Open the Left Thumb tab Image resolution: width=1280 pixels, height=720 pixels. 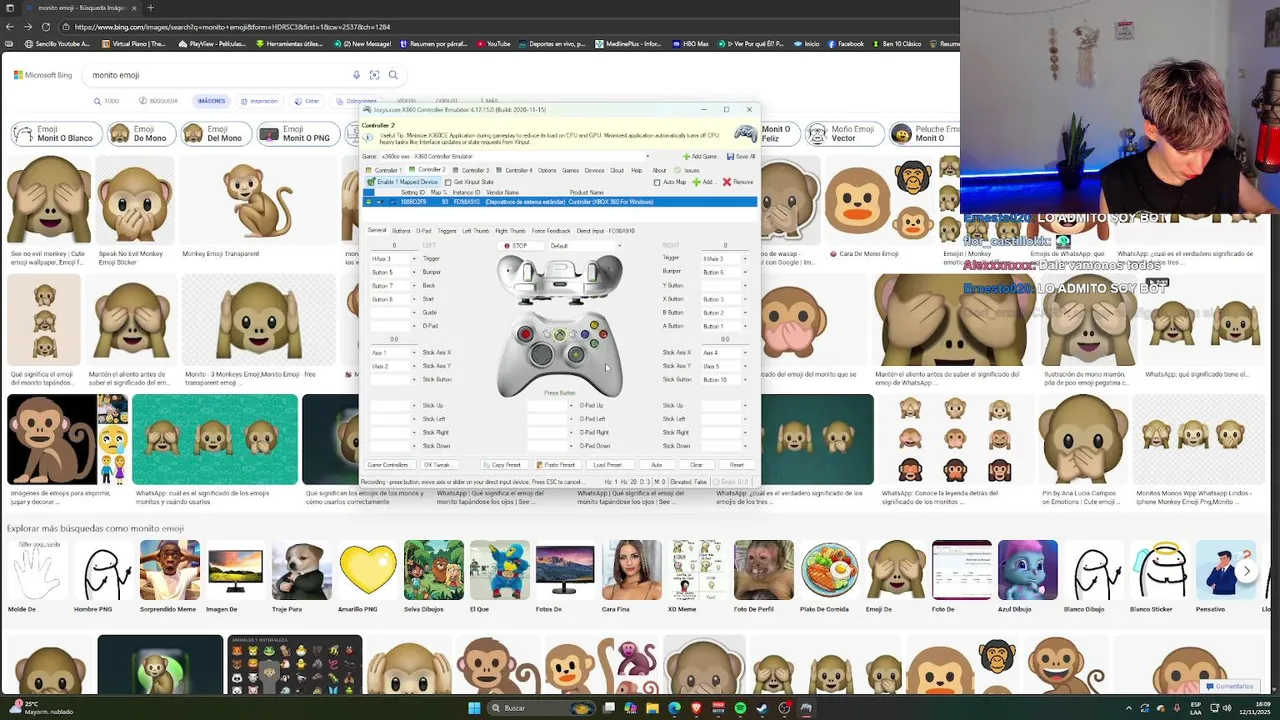[x=475, y=231]
